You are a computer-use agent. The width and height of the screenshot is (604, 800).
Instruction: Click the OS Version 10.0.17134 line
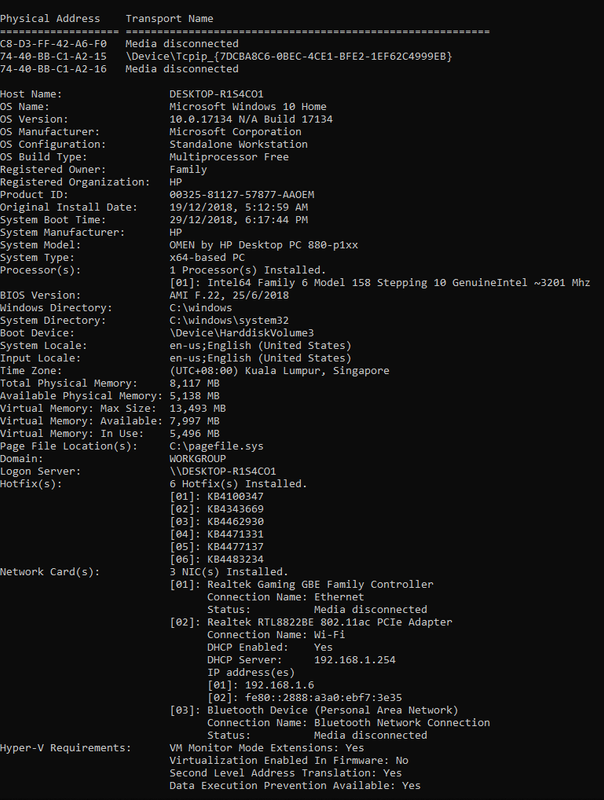(251, 119)
